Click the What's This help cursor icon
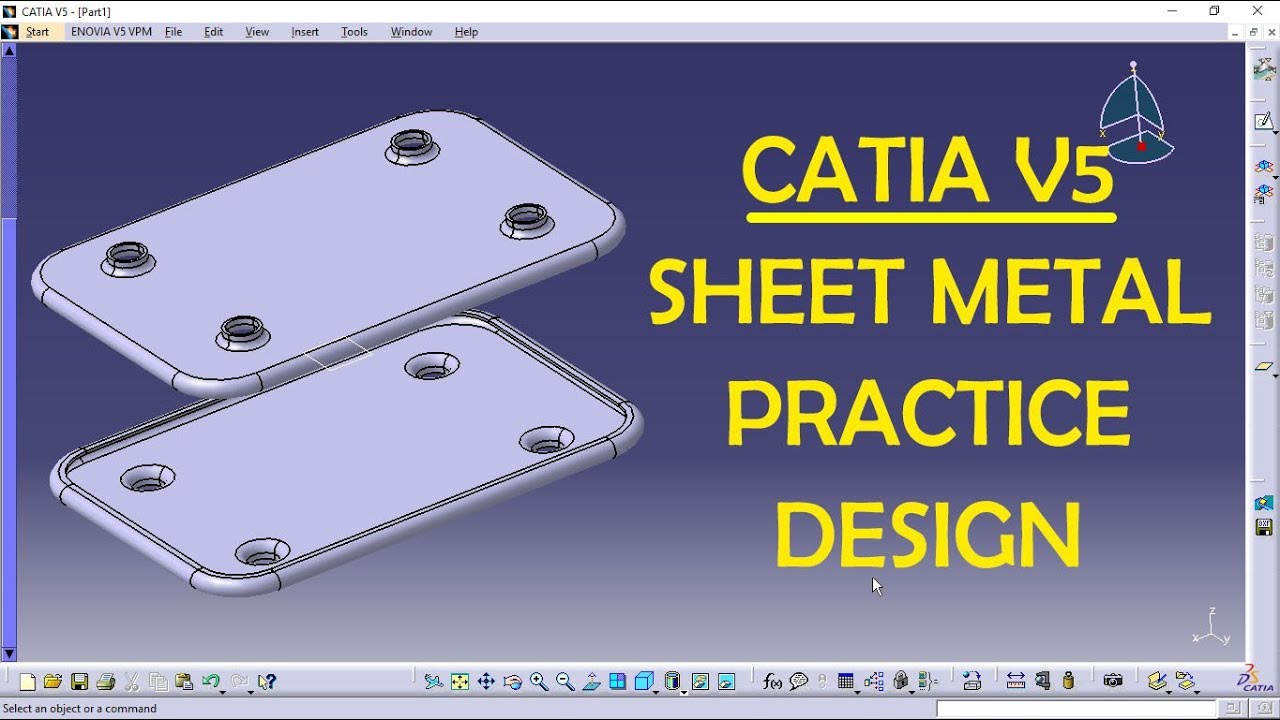The width and height of the screenshot is (1280, 720). coord(266,682)
